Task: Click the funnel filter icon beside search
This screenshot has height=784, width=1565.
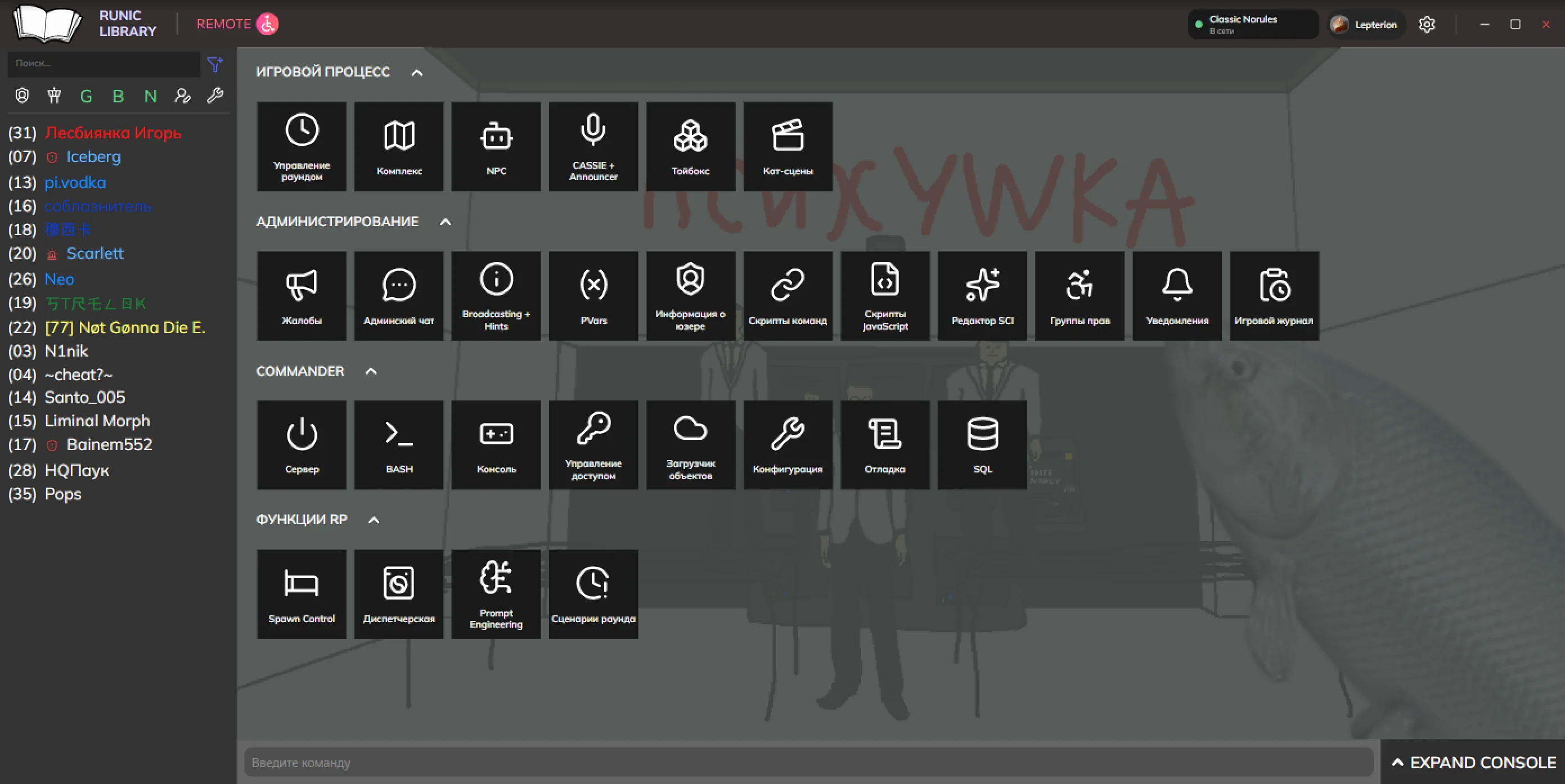Action: coord(215,64)
